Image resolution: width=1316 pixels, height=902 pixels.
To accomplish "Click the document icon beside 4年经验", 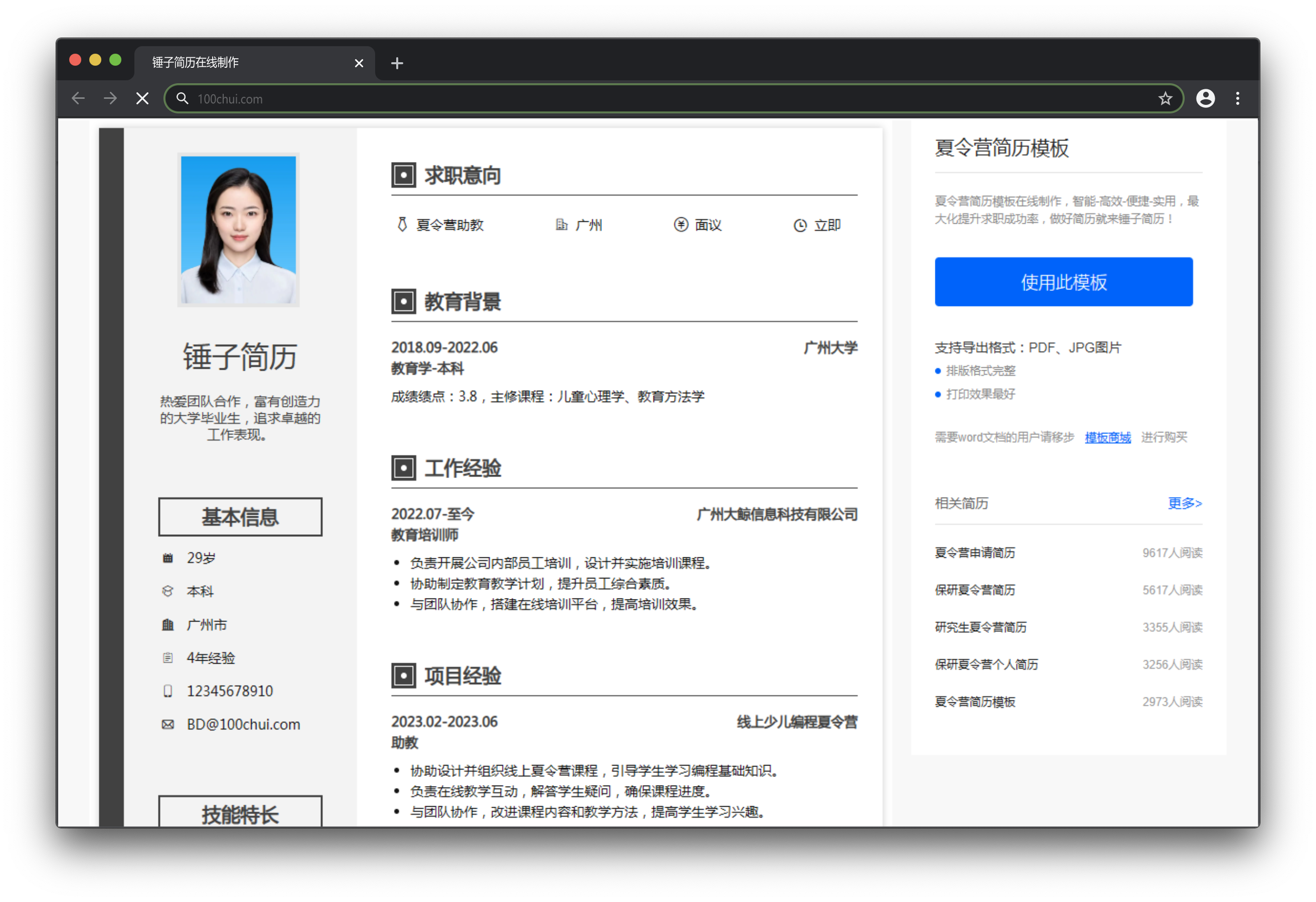I will pyautogui.click(x=168, y=658).
